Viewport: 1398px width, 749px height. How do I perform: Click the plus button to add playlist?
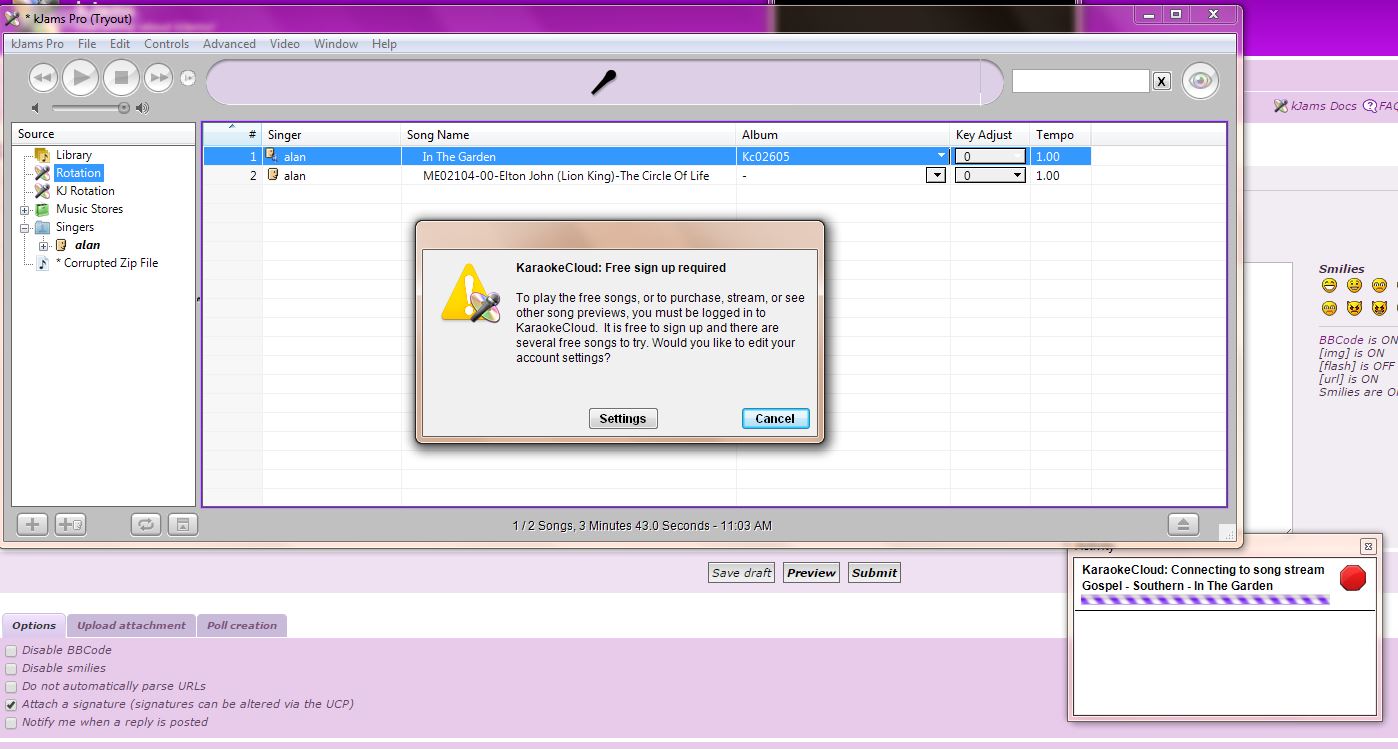[x=32, y=524]
